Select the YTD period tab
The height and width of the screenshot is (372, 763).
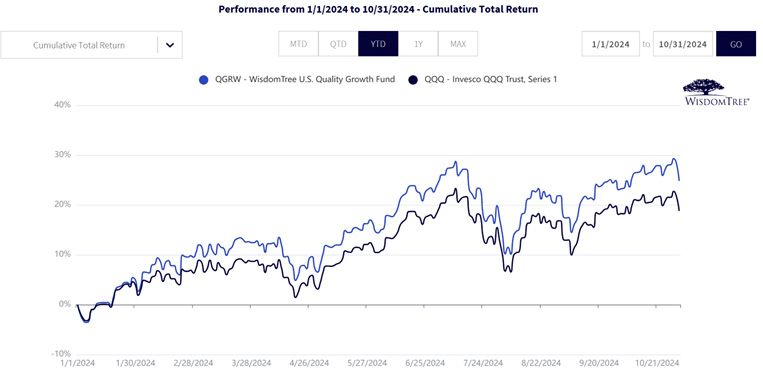[x=378, y=44]
